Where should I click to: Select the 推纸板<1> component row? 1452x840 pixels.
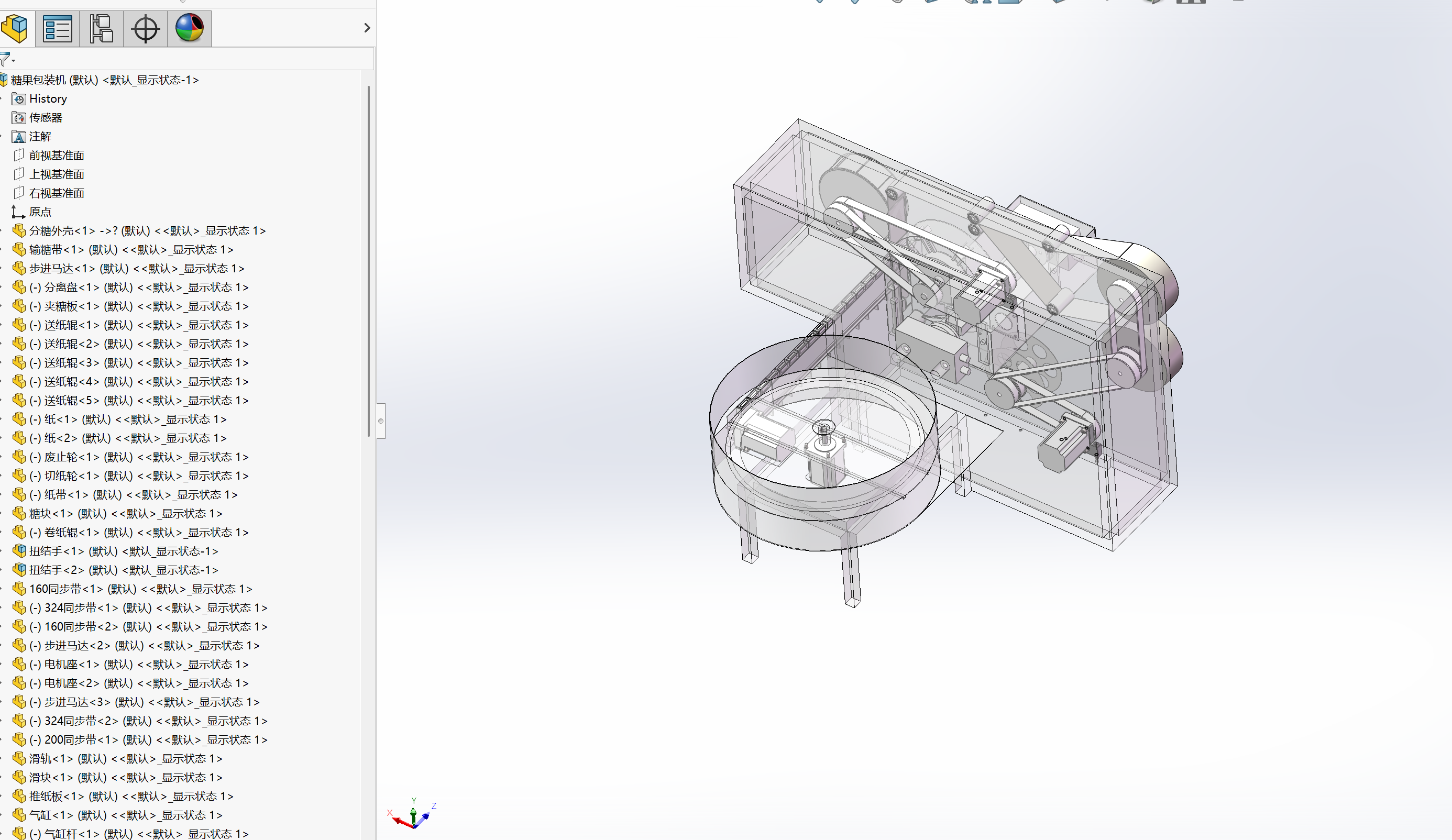click(123, 797)
